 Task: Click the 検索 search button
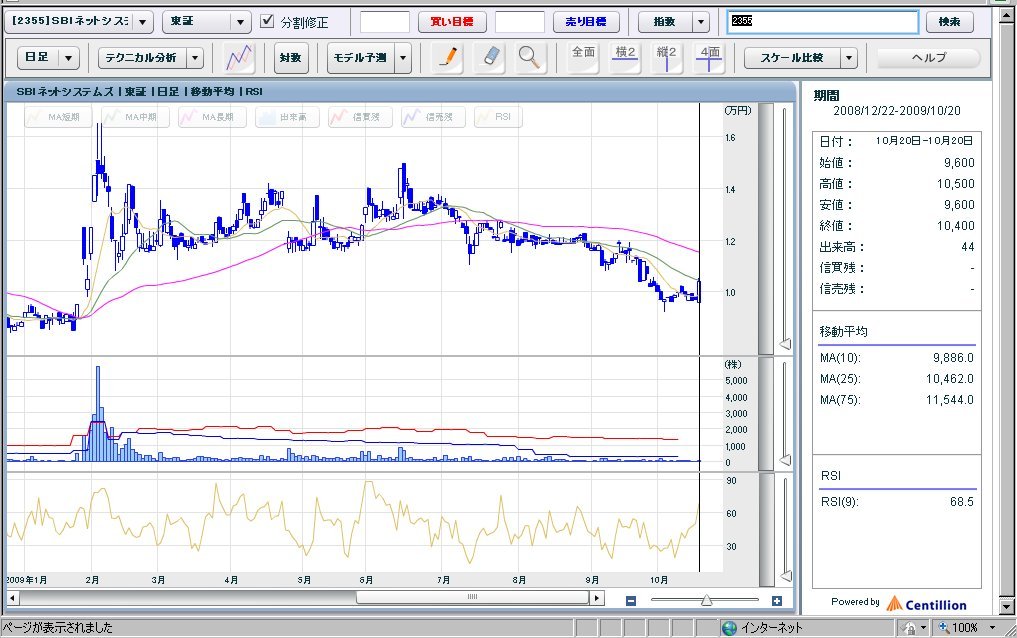949,22
